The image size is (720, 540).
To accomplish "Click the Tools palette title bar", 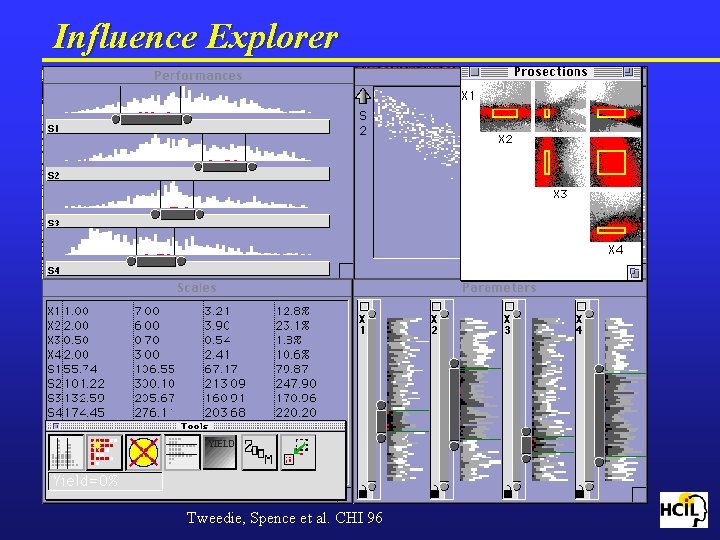I will click(x=196, y=426).
